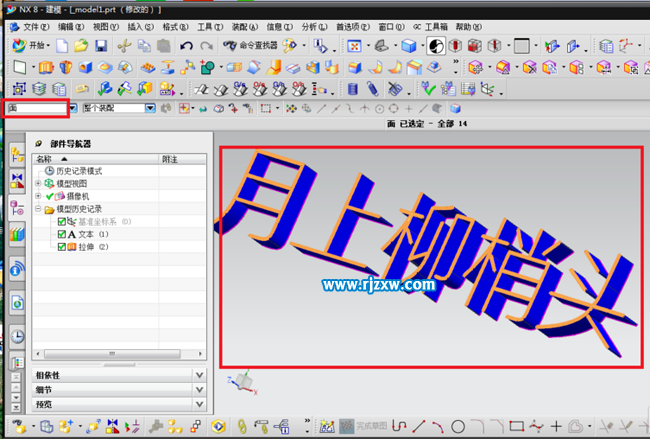Select the Line sketch tool
The width and height of the screenshot is (650, 439).
(x=419, y=426)
